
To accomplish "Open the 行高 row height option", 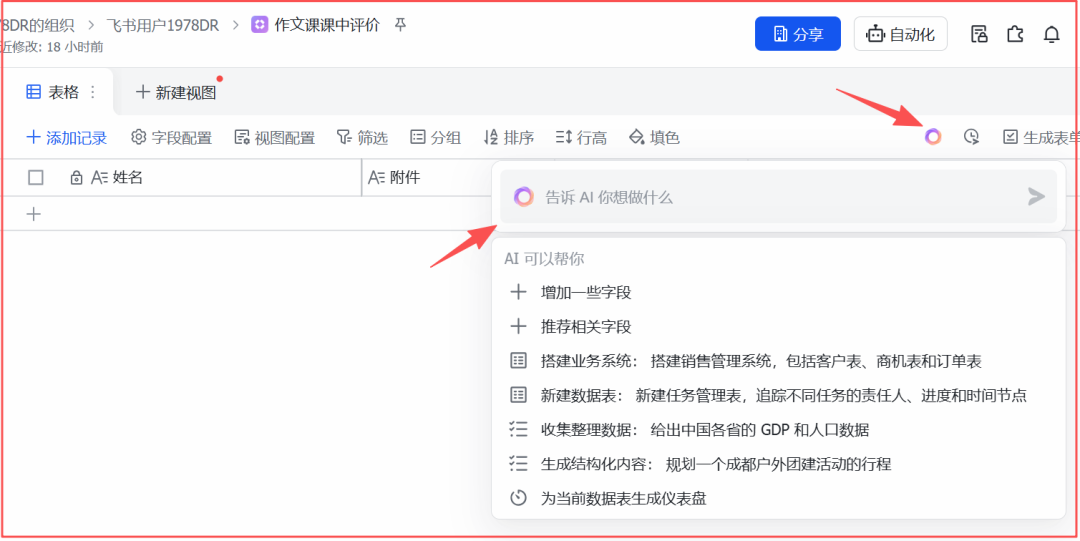I will coord(581,138).
